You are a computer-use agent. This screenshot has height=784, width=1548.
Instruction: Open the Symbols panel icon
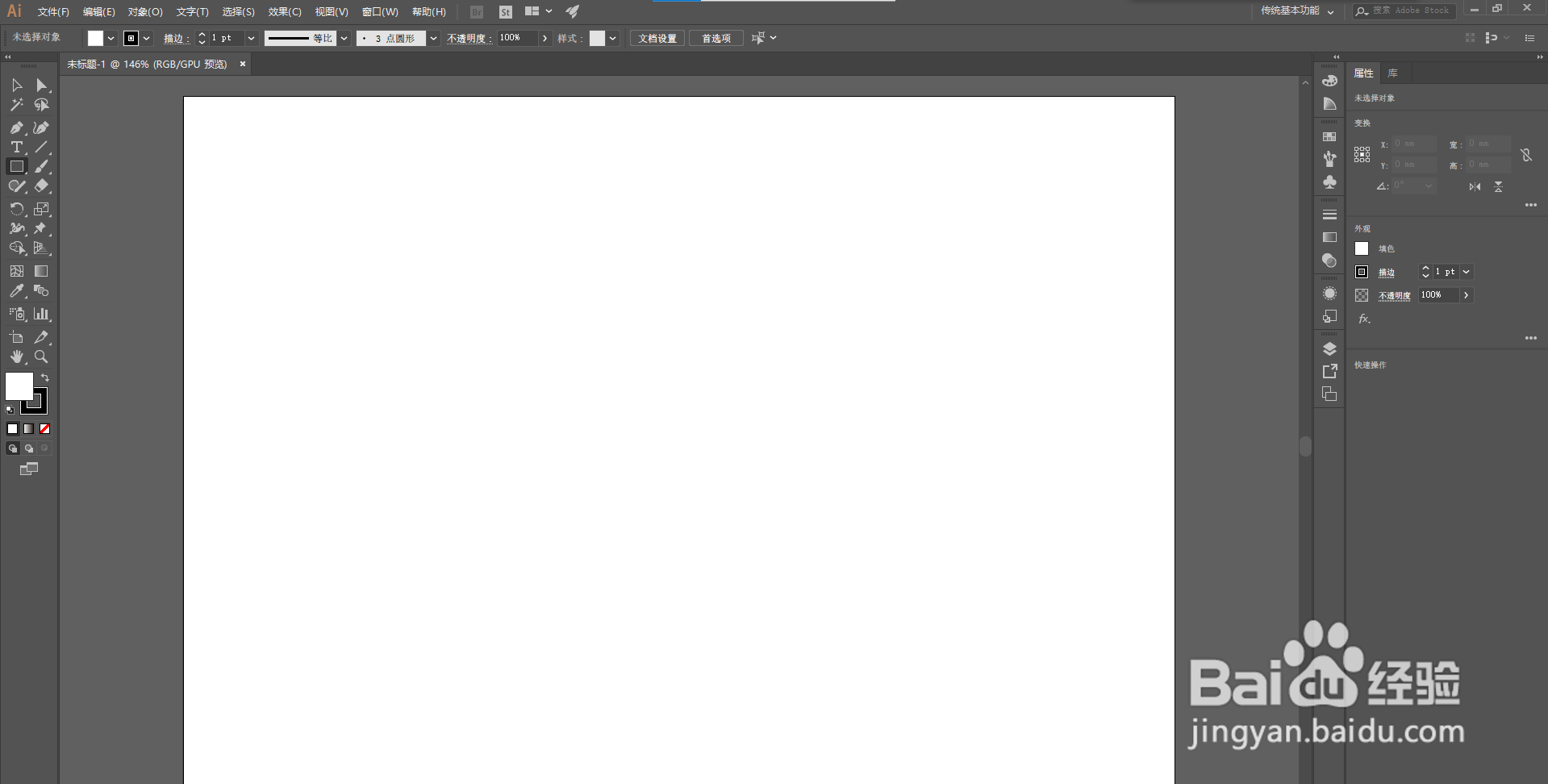pos(1329,182)
